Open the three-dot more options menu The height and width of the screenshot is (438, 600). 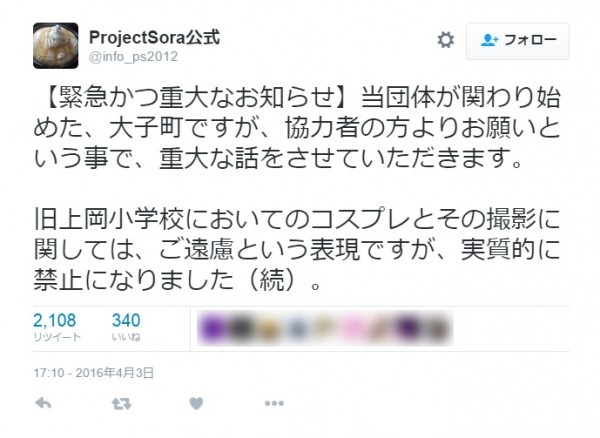coord(274,403)
